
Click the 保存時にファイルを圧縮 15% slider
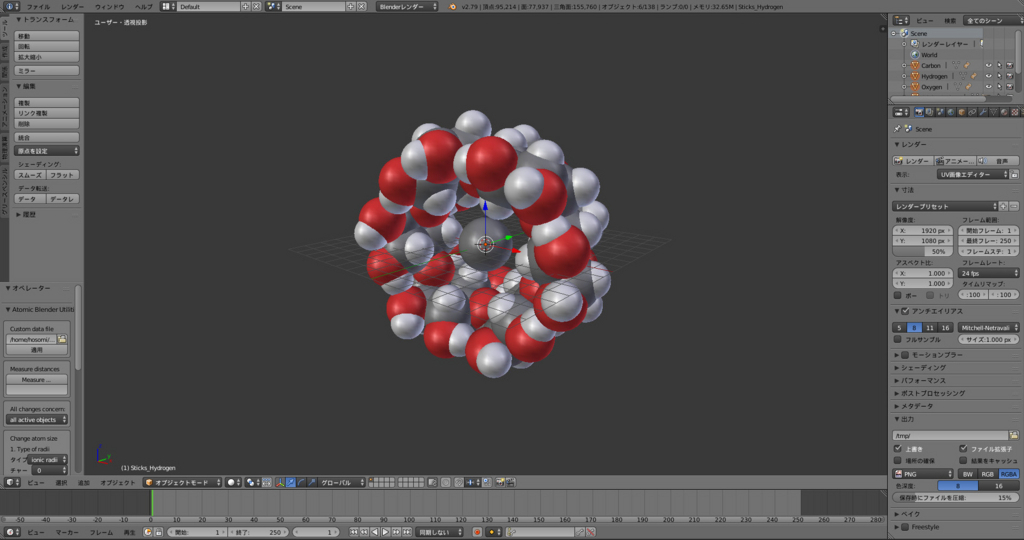pos(955,498)
